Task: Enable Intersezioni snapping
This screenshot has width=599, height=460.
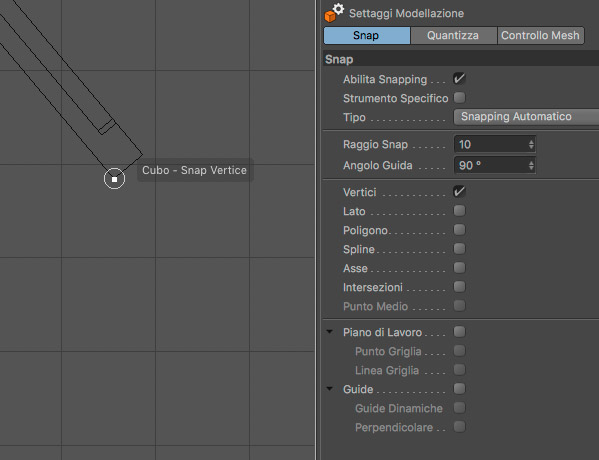Action: point(459,287)
